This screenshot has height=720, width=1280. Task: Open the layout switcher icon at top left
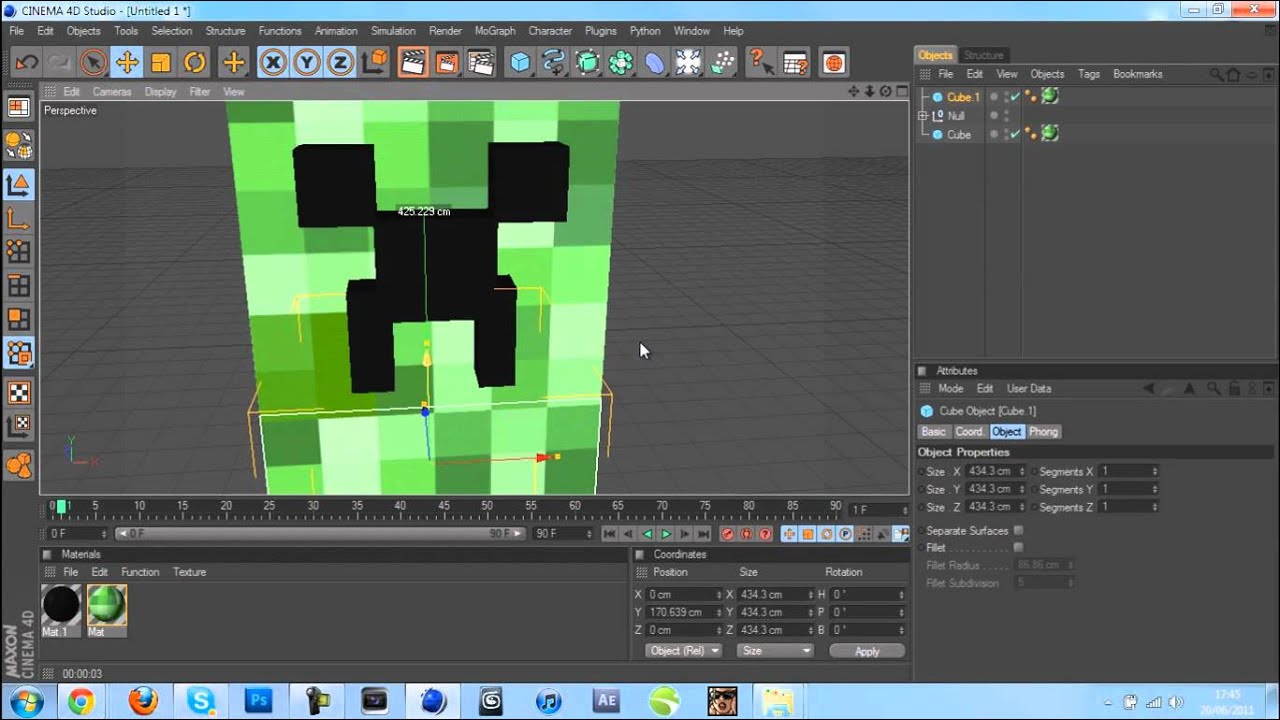18,107
